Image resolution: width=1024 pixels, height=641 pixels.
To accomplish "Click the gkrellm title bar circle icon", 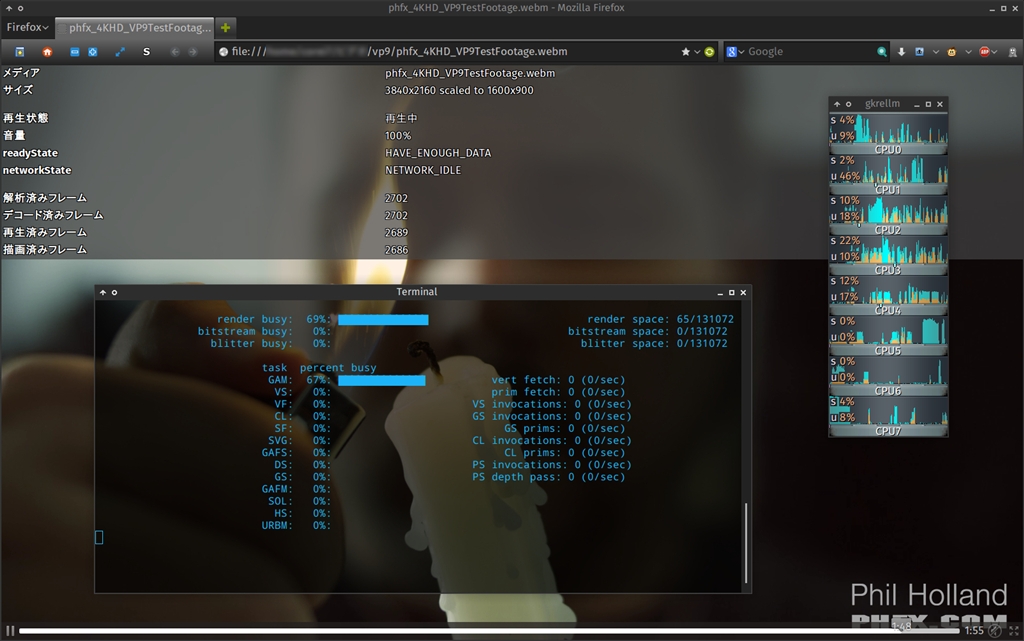I will click(x=848, y=104).
